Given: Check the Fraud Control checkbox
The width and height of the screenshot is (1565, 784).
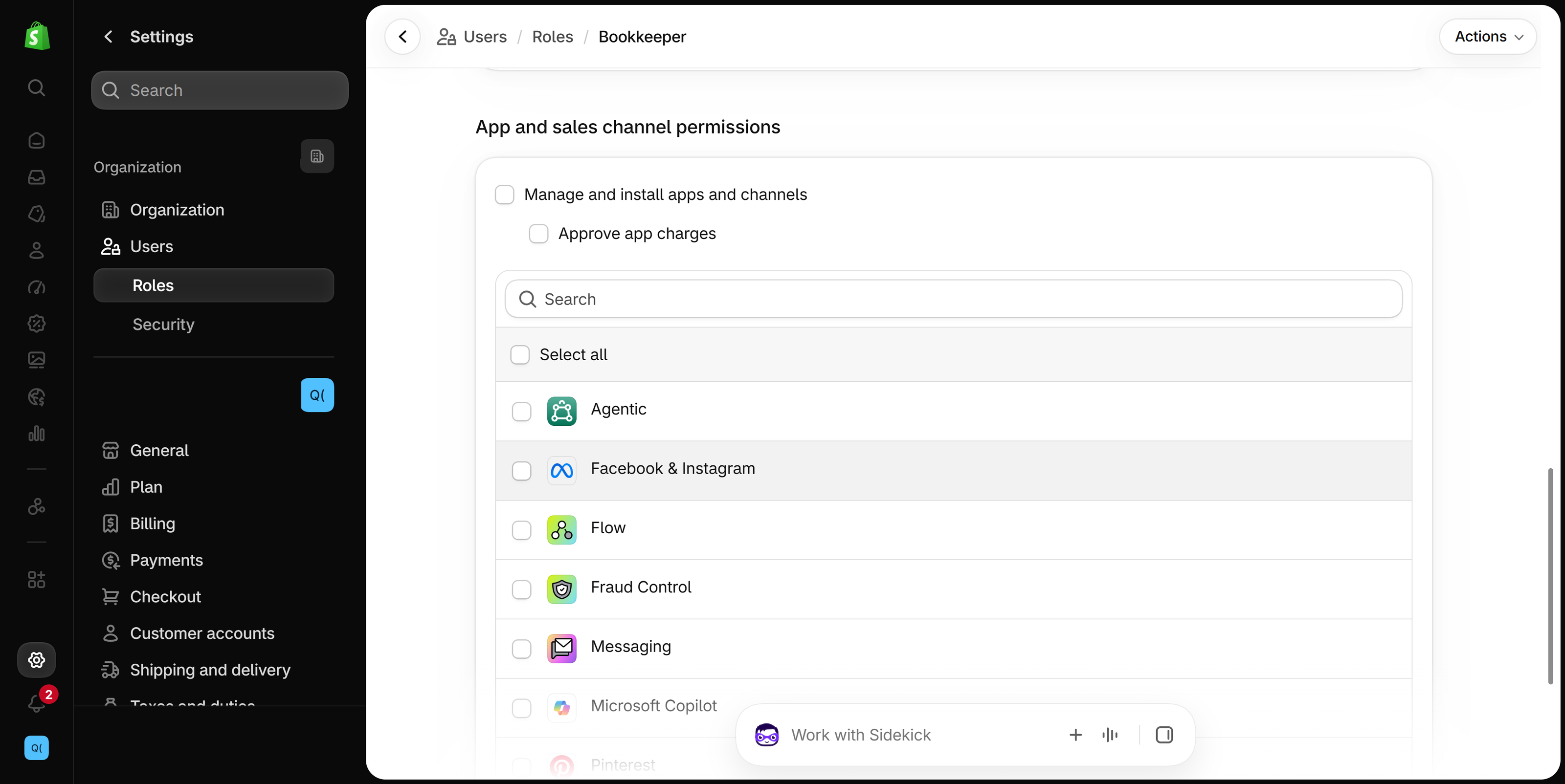Looking at the screenshot, I should 521,589.
